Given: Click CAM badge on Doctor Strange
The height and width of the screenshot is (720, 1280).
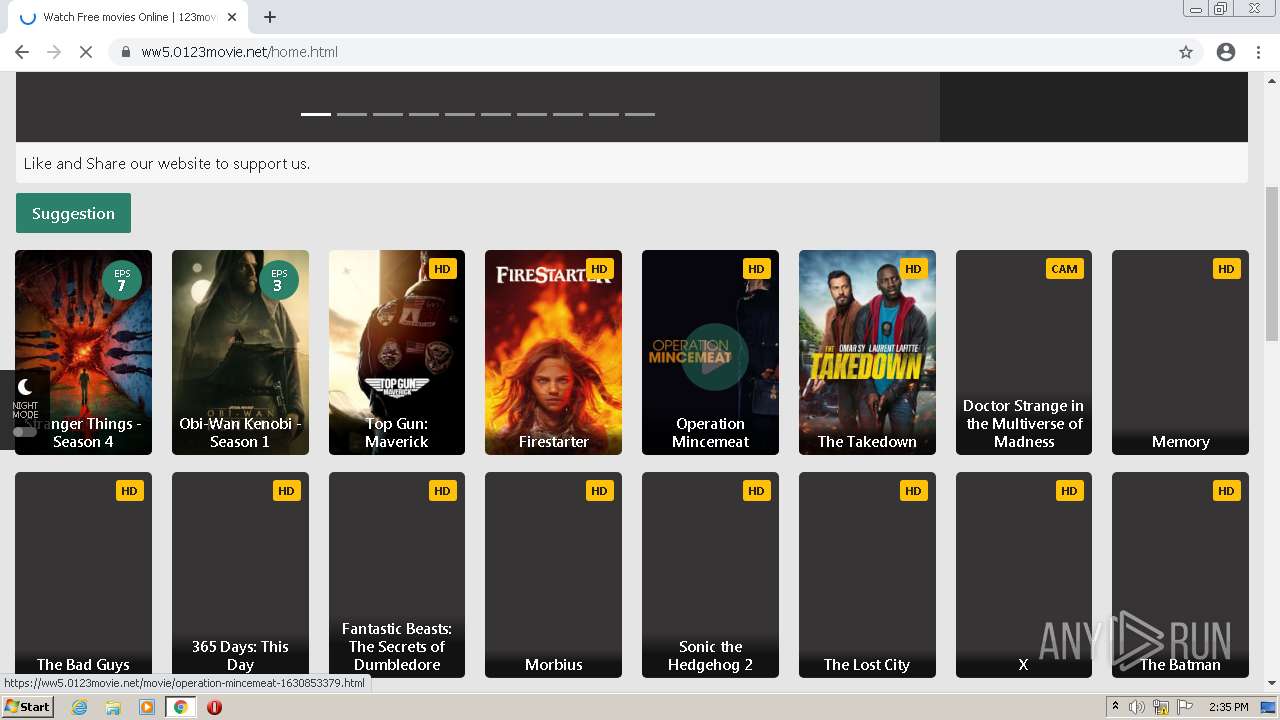Looking at the screenshot, I should [x=1064, y=269].
